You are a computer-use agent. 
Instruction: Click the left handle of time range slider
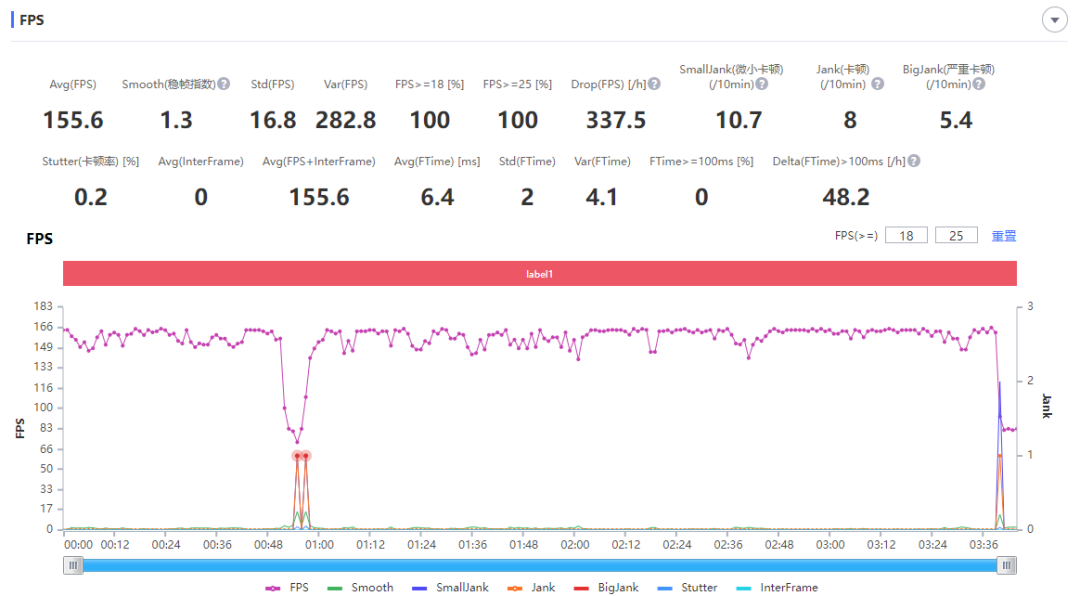click(x=73, y=566)
